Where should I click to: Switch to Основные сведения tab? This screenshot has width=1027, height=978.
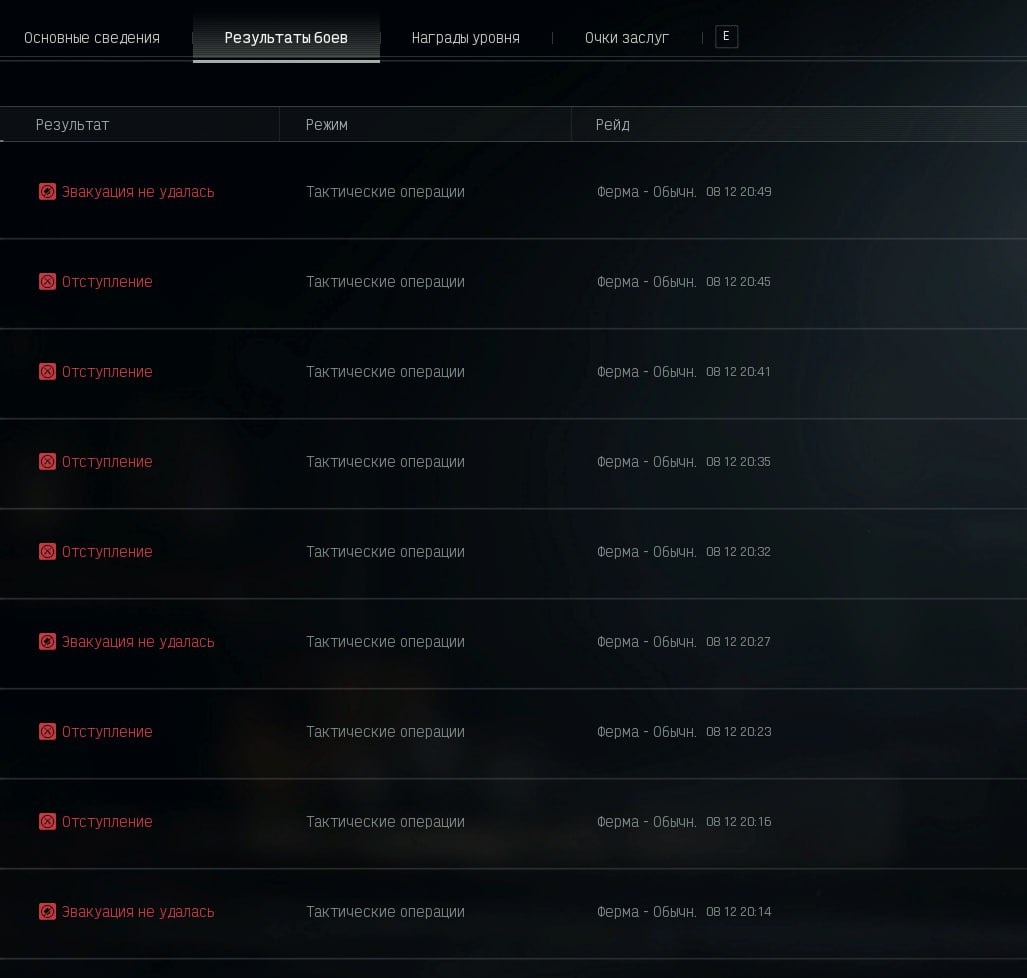92,38
